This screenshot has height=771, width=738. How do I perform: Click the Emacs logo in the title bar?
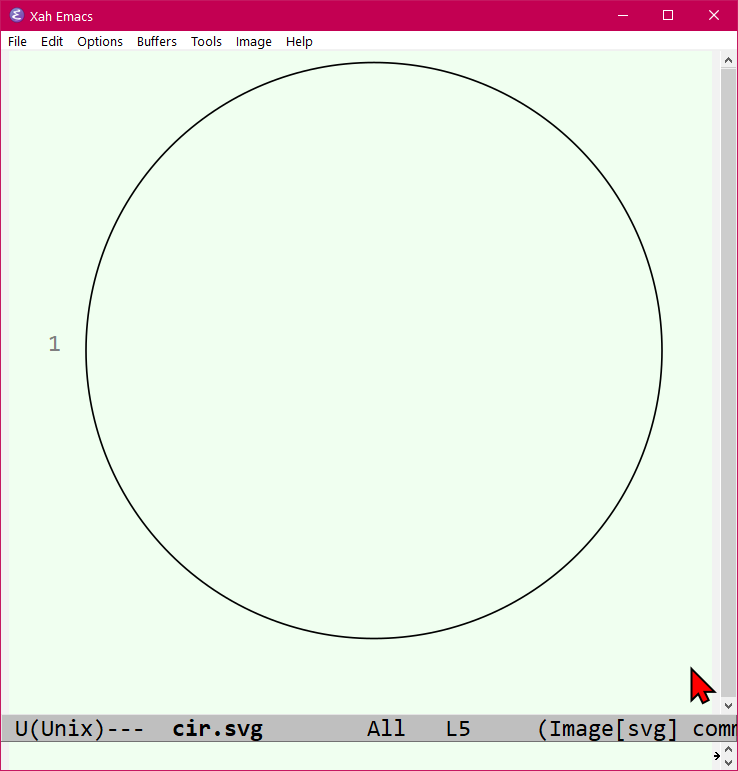[17, 15]
